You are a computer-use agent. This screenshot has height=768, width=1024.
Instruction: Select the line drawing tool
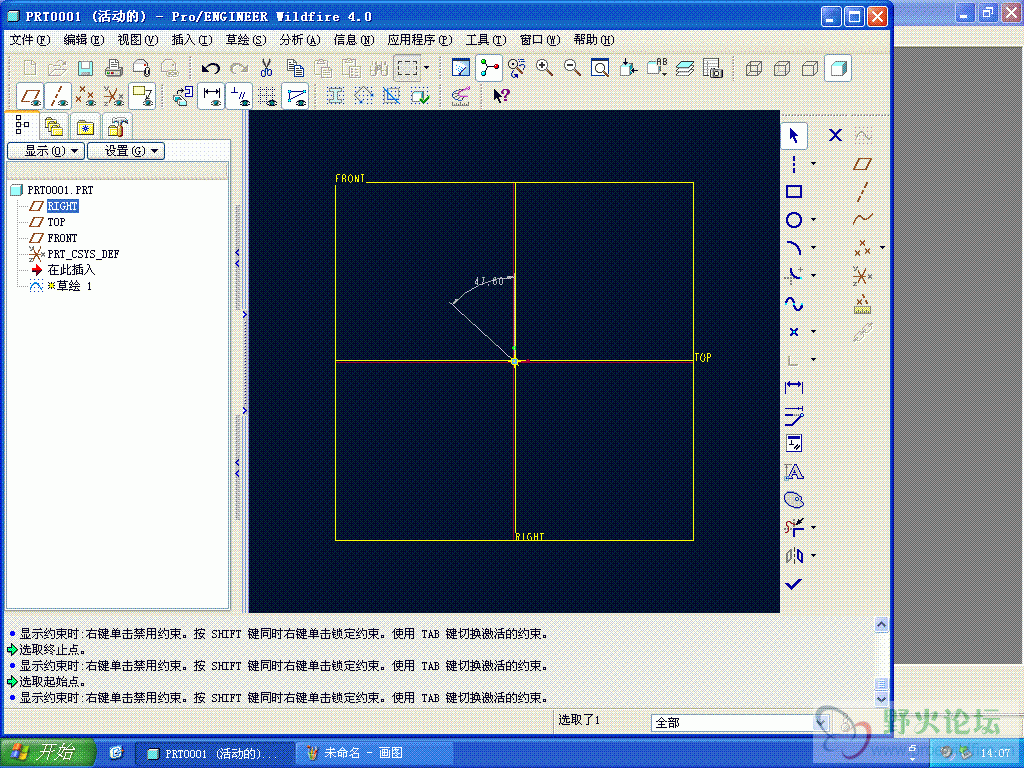[794, 164]
